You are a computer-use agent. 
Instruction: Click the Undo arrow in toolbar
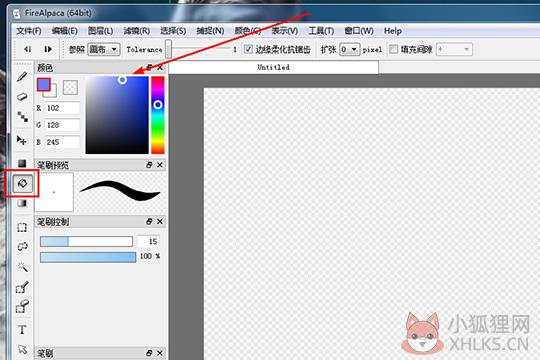(x=28, y=49)
